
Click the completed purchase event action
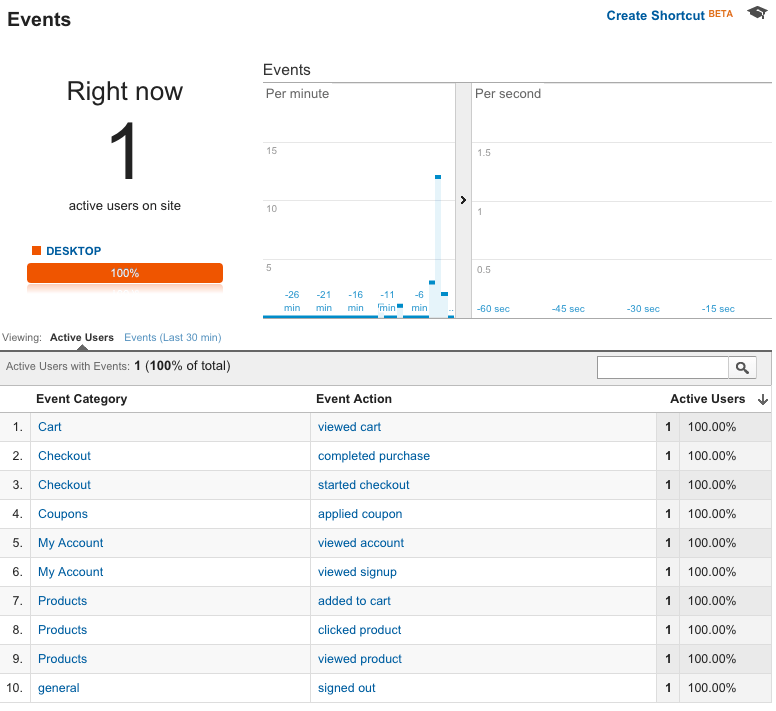click(374, 456)
